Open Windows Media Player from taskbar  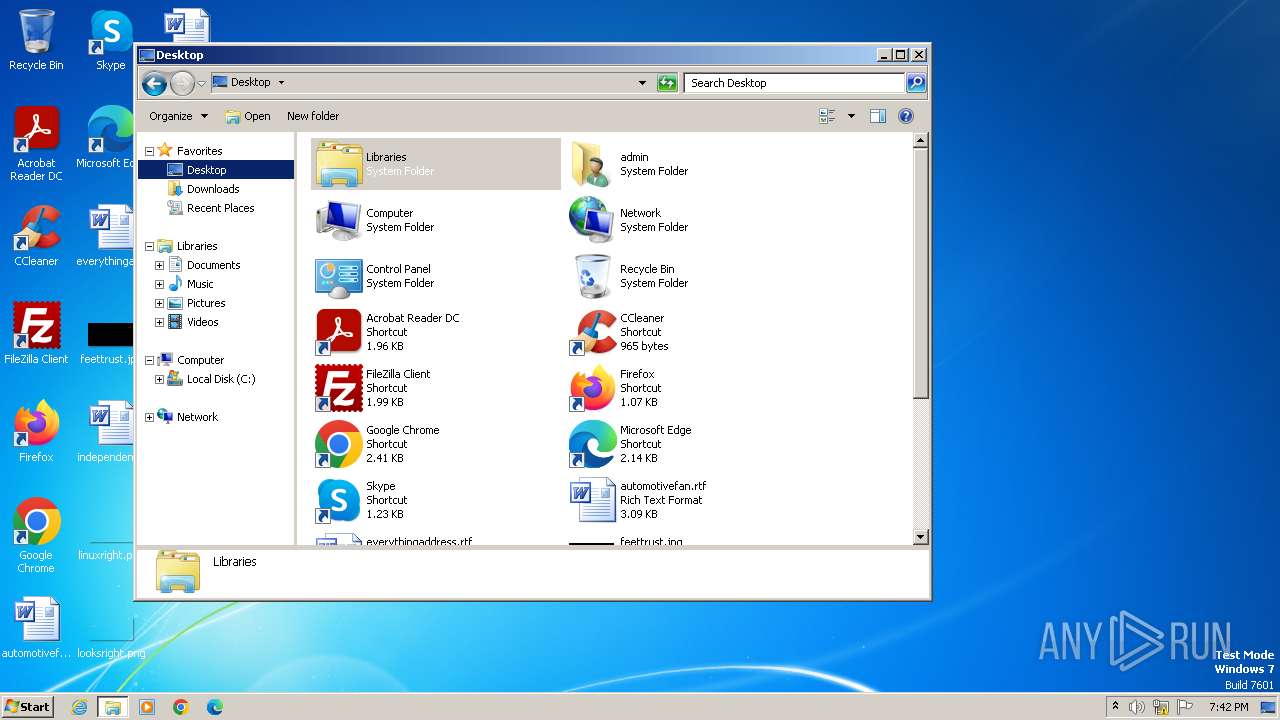coord(147,707)
